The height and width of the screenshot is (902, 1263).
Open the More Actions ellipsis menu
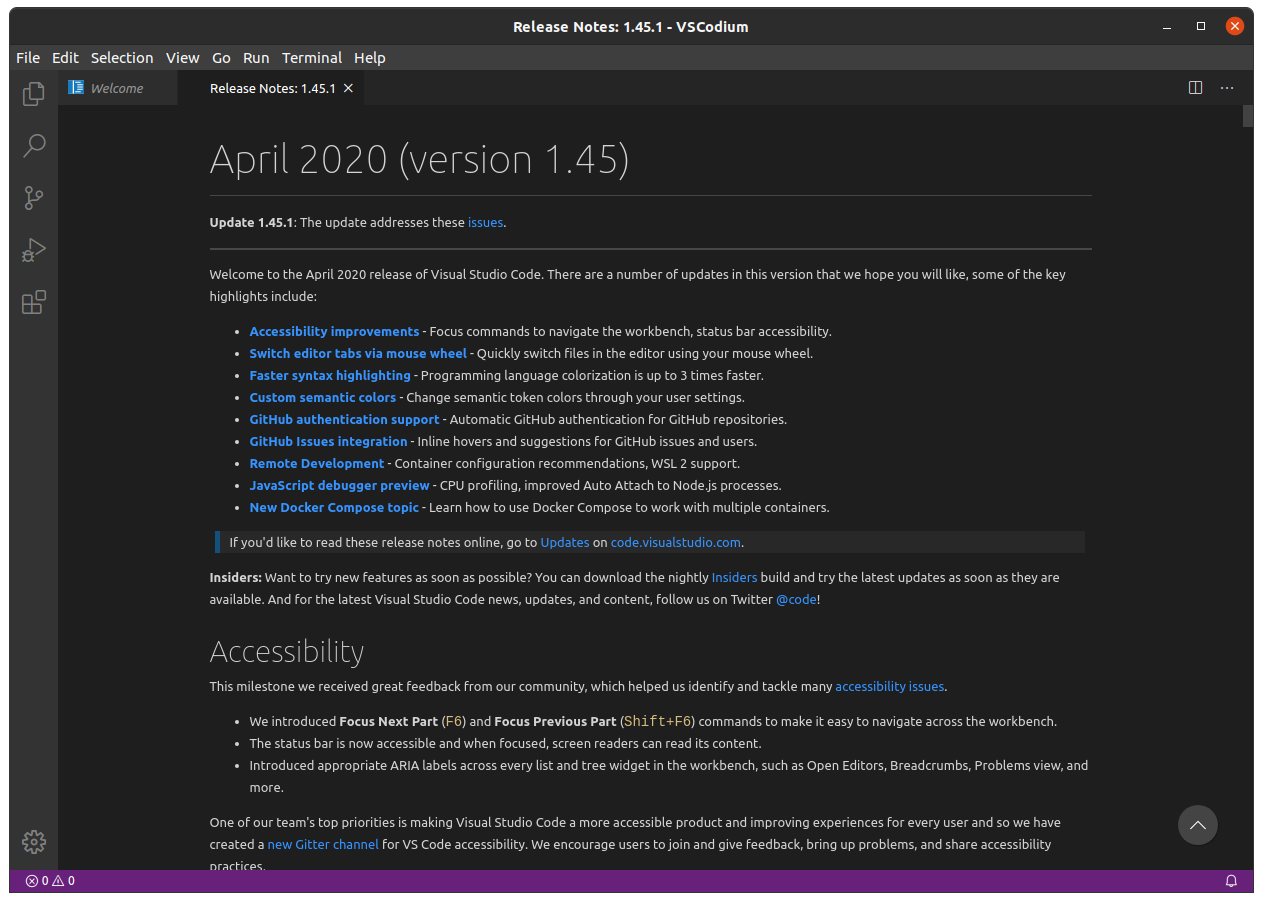(1227, 88)
